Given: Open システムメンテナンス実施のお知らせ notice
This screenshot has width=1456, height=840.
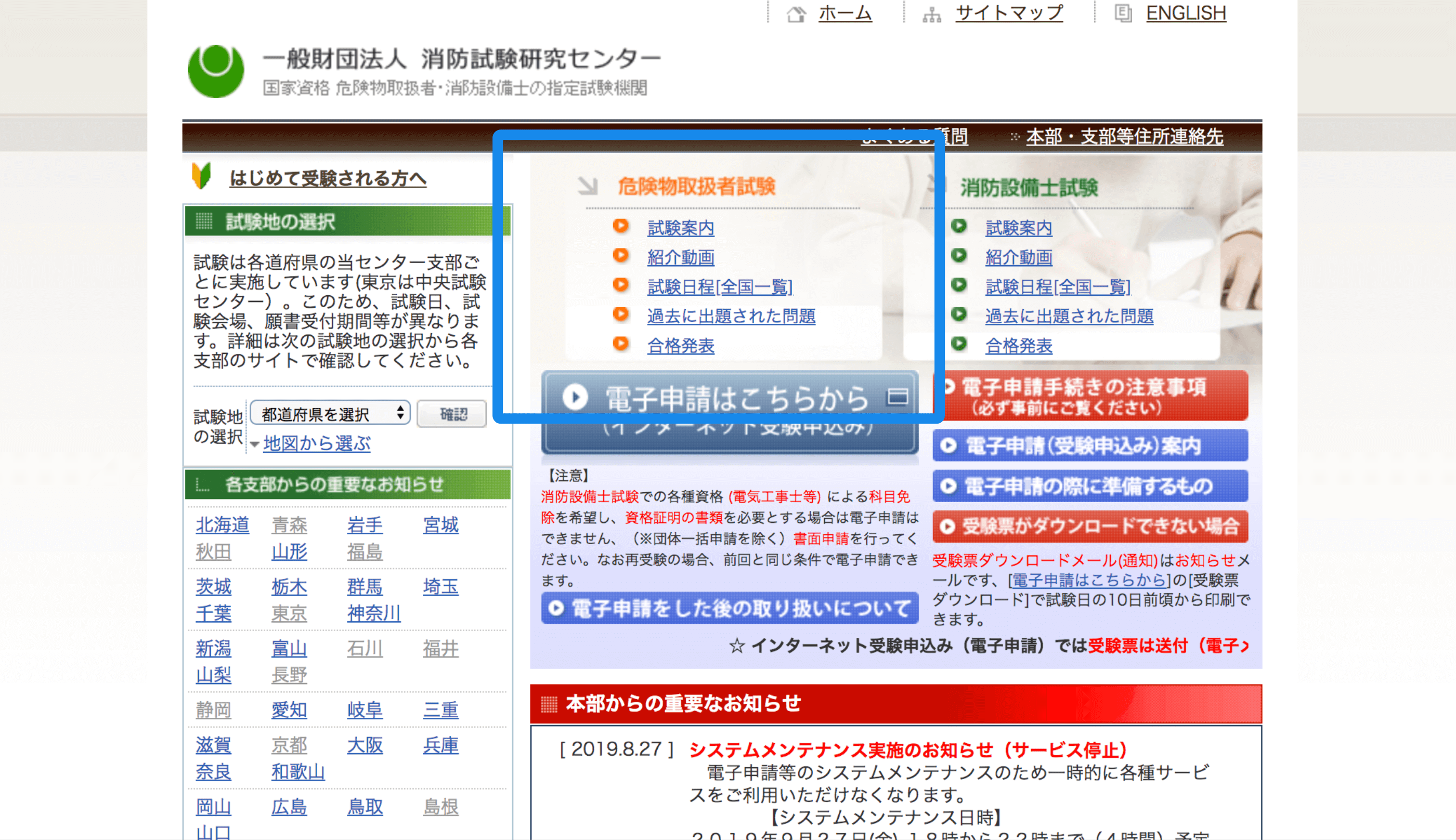Looking at the screenshot, I should click(x=908, y=750).
